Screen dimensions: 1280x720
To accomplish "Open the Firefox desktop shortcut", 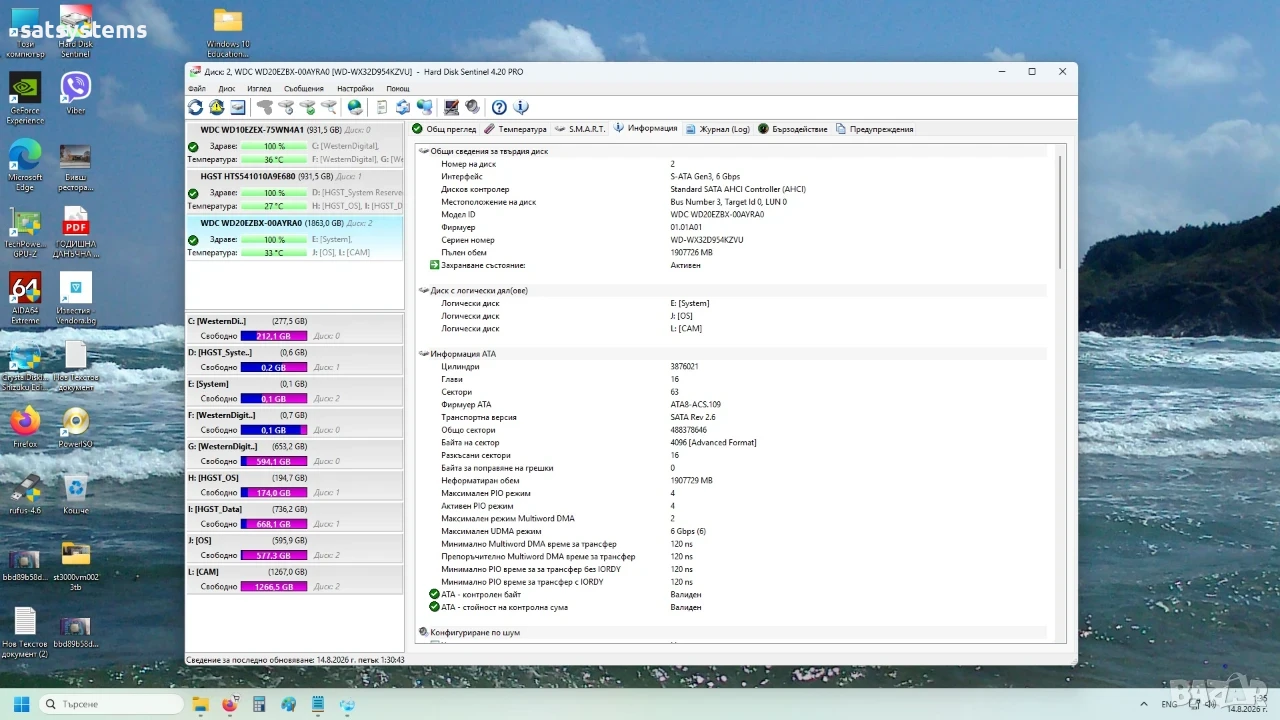I will [x=25, y=427].
